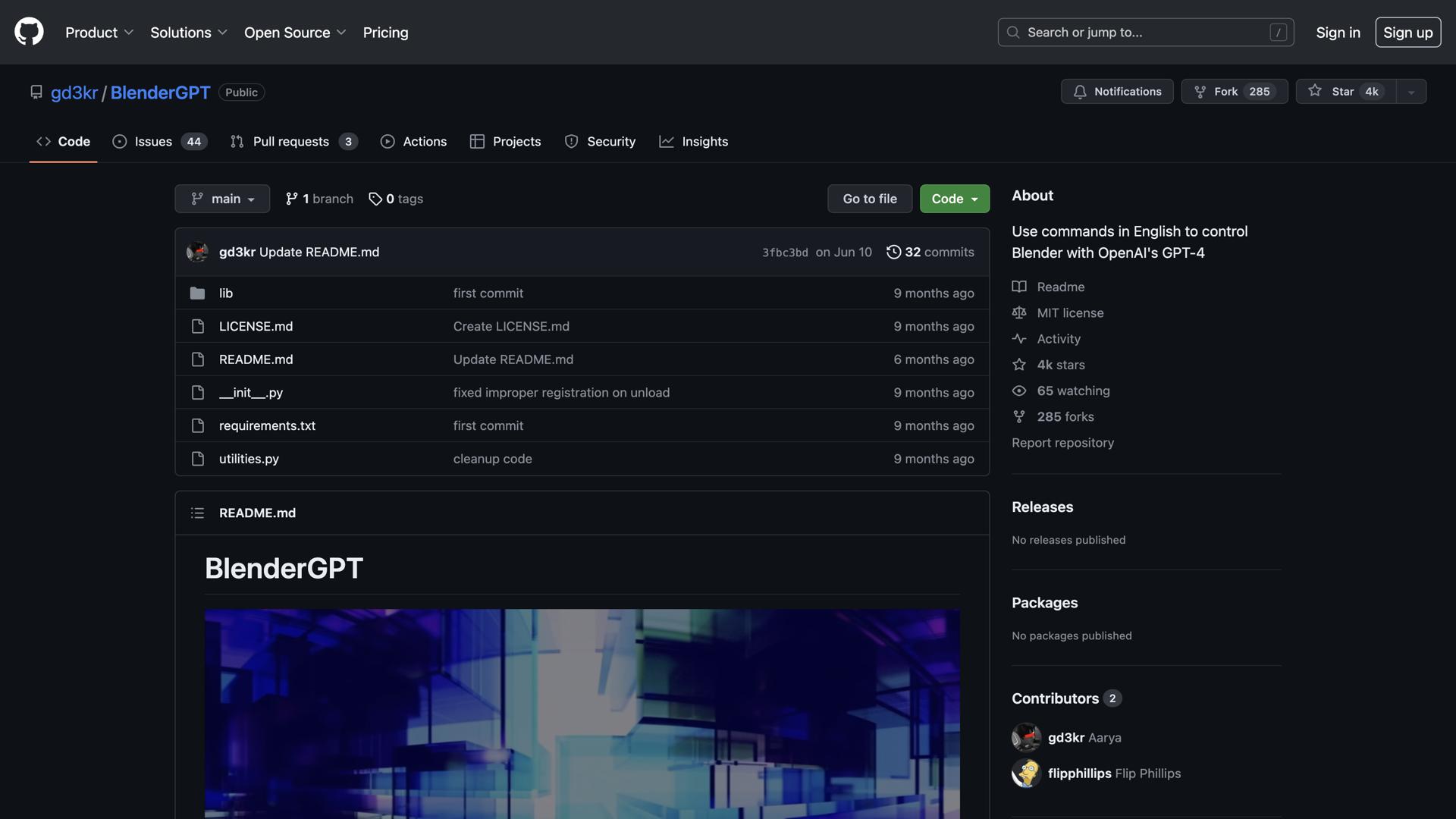Click the GitHub logo icon
This screenshot has height=819, width=1456.
pyautogui.click(x=29, y=32)
